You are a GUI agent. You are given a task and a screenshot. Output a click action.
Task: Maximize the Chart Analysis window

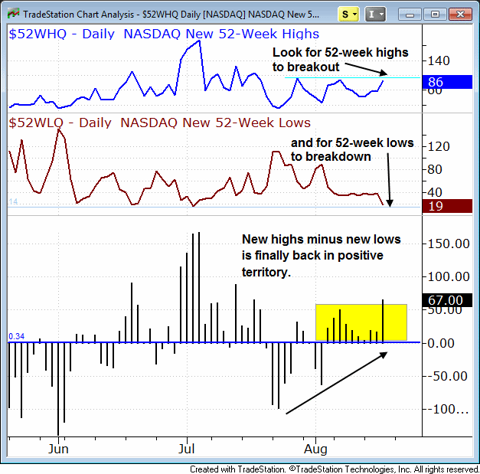[435, 14]
